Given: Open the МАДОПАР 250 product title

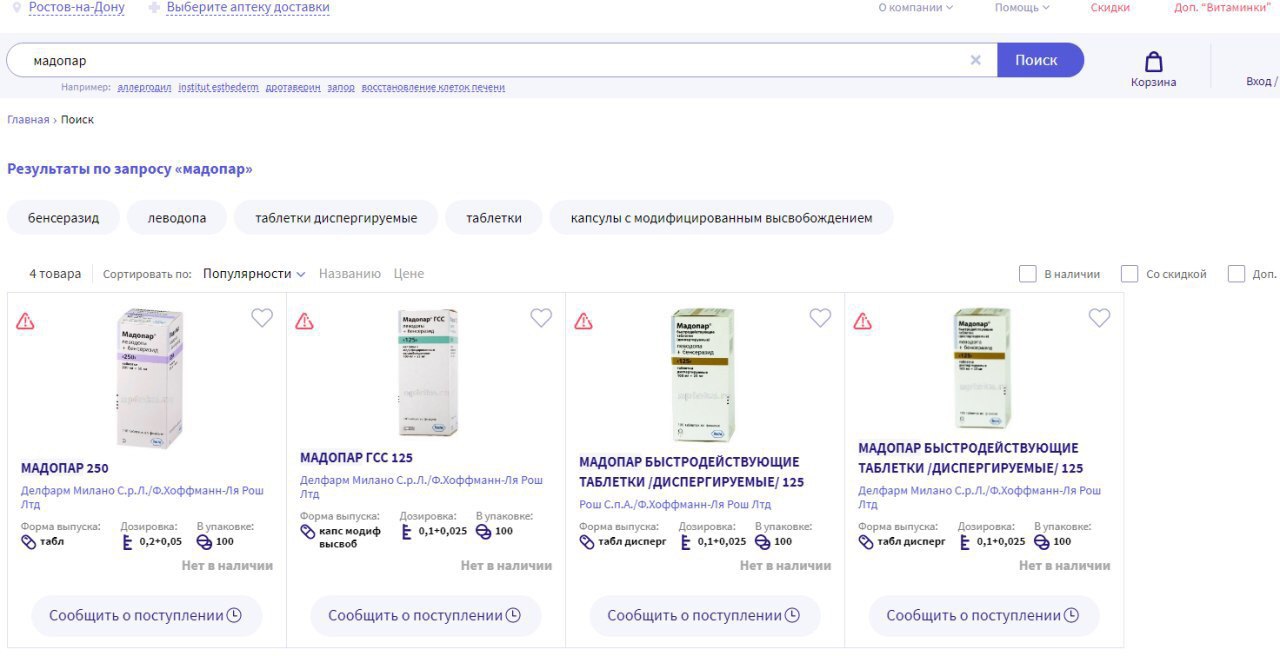Looking at the screenshot, I should click(65, 468).
